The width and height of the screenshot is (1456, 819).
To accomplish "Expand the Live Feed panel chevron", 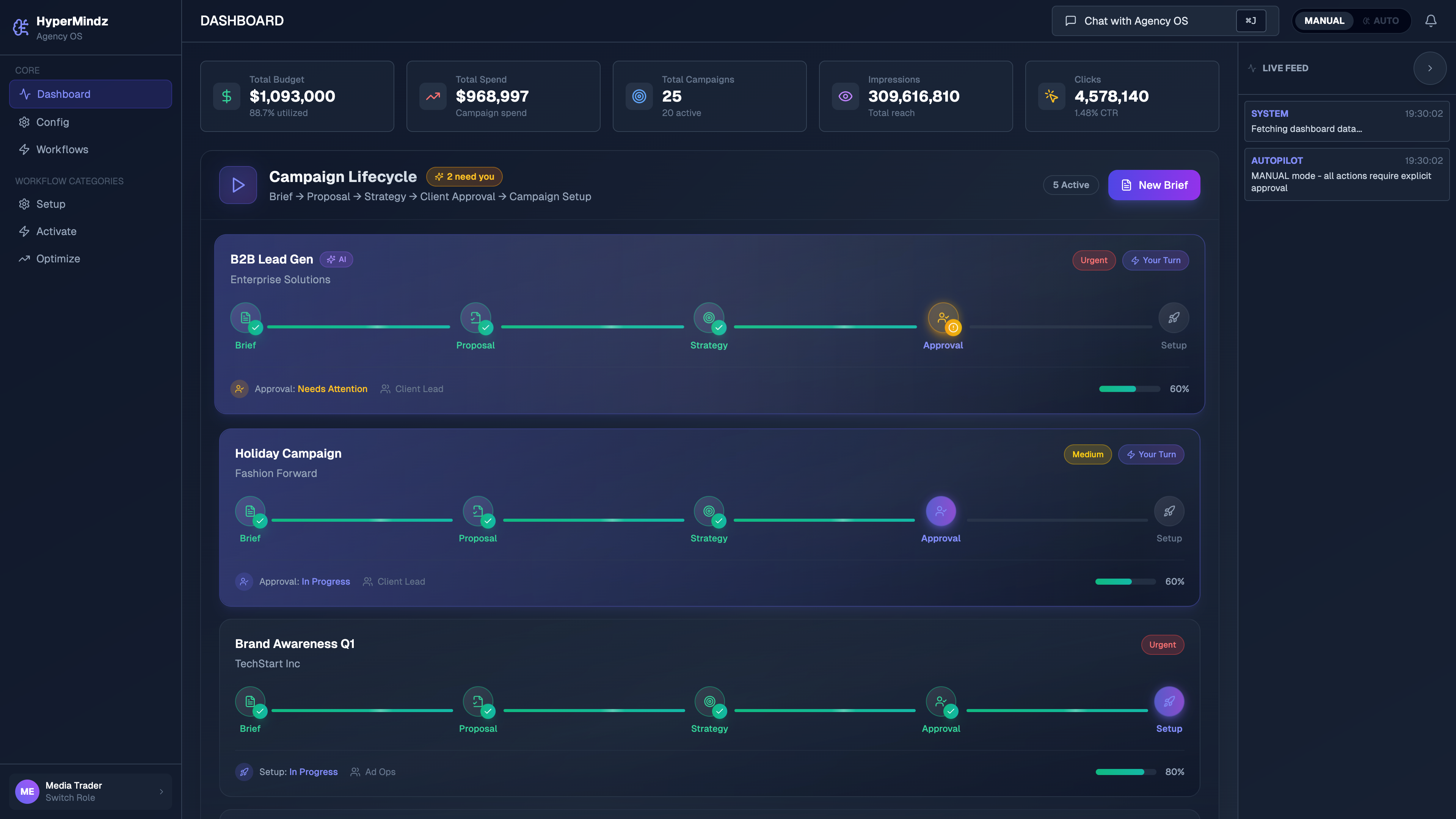I will click(x=1430, y=68).
